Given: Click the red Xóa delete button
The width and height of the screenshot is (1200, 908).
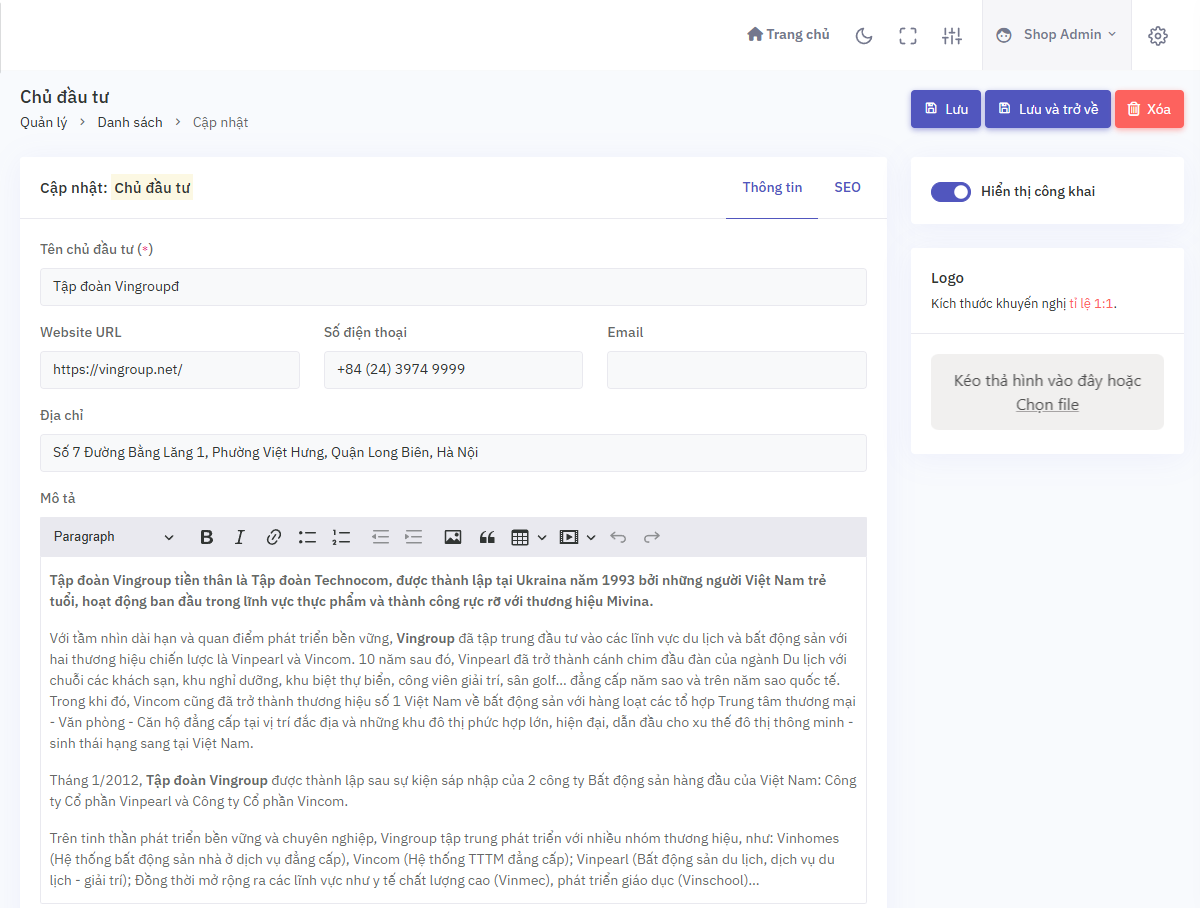Looking at the screenshot, I should point(1149,109).
